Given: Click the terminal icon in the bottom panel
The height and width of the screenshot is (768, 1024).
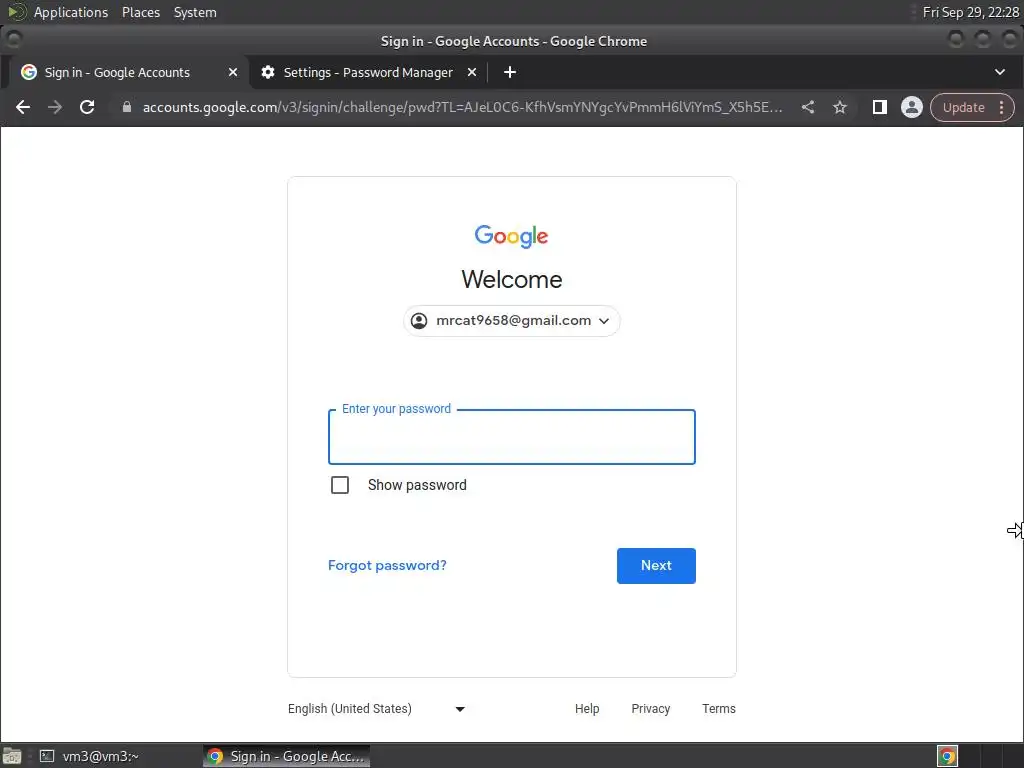Looking at the screenshot, I should coord(46,756).
